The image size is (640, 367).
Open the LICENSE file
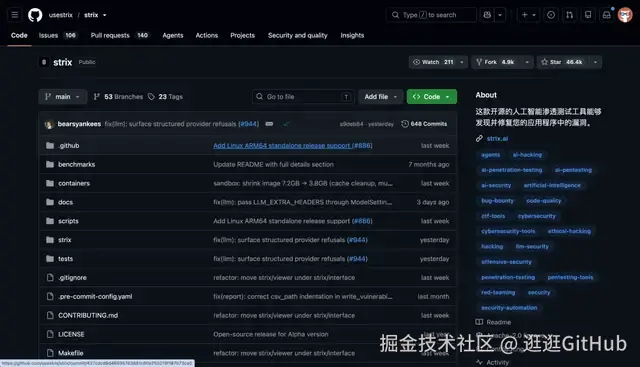click(x=71, y=334)
